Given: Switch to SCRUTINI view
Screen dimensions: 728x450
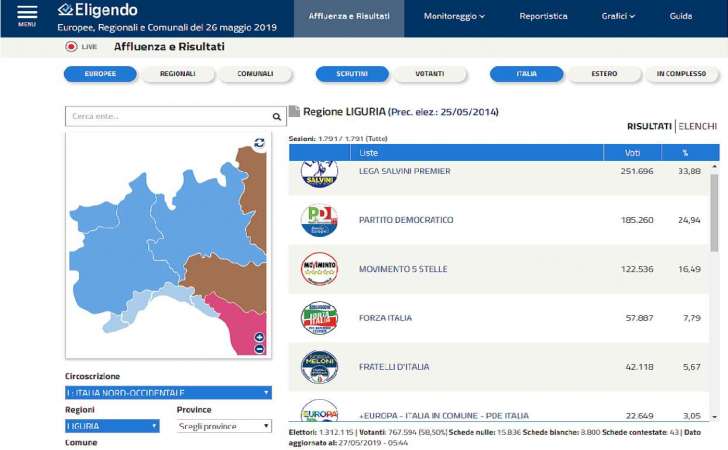Looking at the screenshot, I should (352, 74).
